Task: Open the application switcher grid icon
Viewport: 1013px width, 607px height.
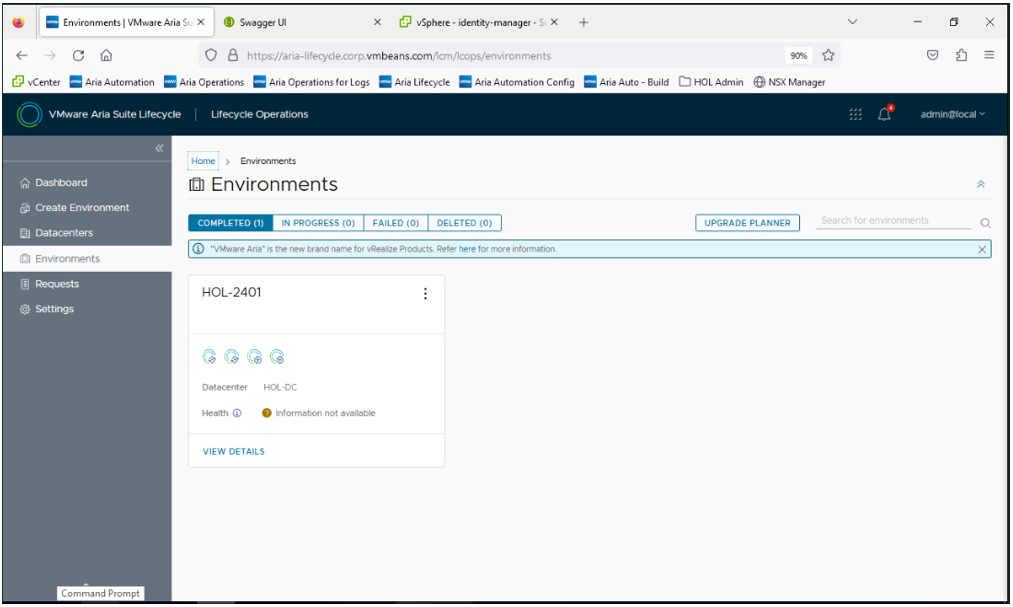Action: (855, 114)
